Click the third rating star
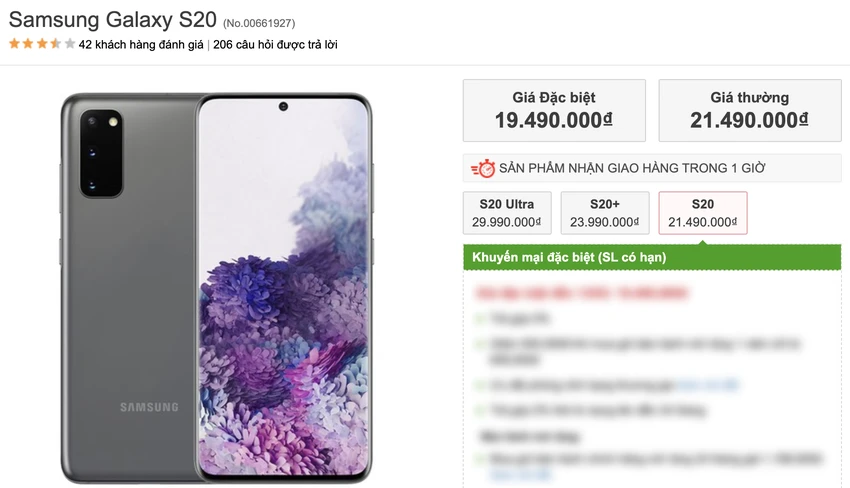 [42, 44]
